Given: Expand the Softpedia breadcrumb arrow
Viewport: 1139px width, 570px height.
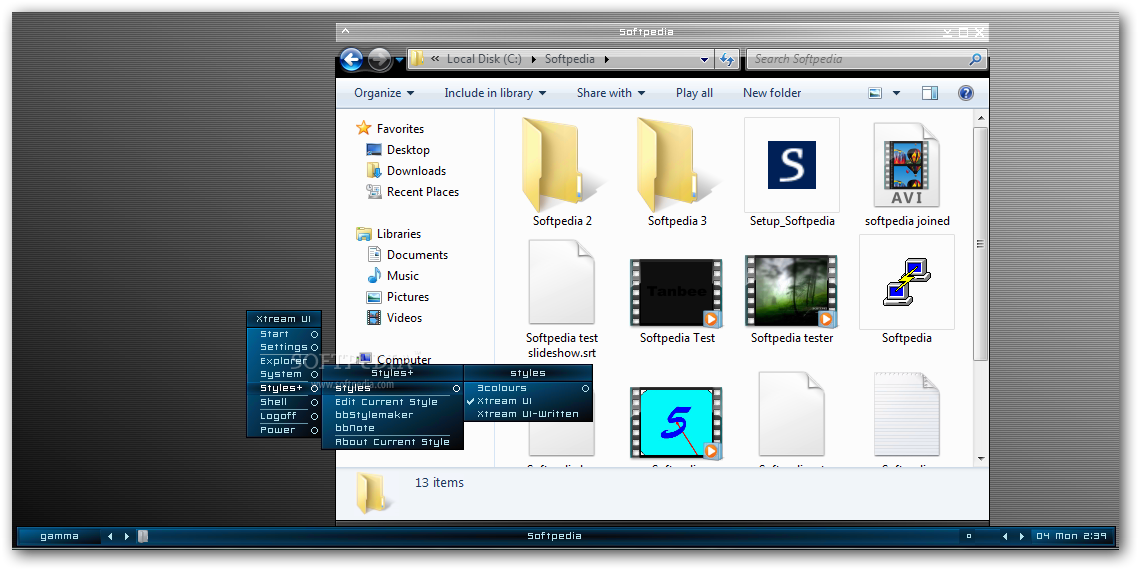Looking at the screenshot, I should pyautogui.click(x=606, y=60).
